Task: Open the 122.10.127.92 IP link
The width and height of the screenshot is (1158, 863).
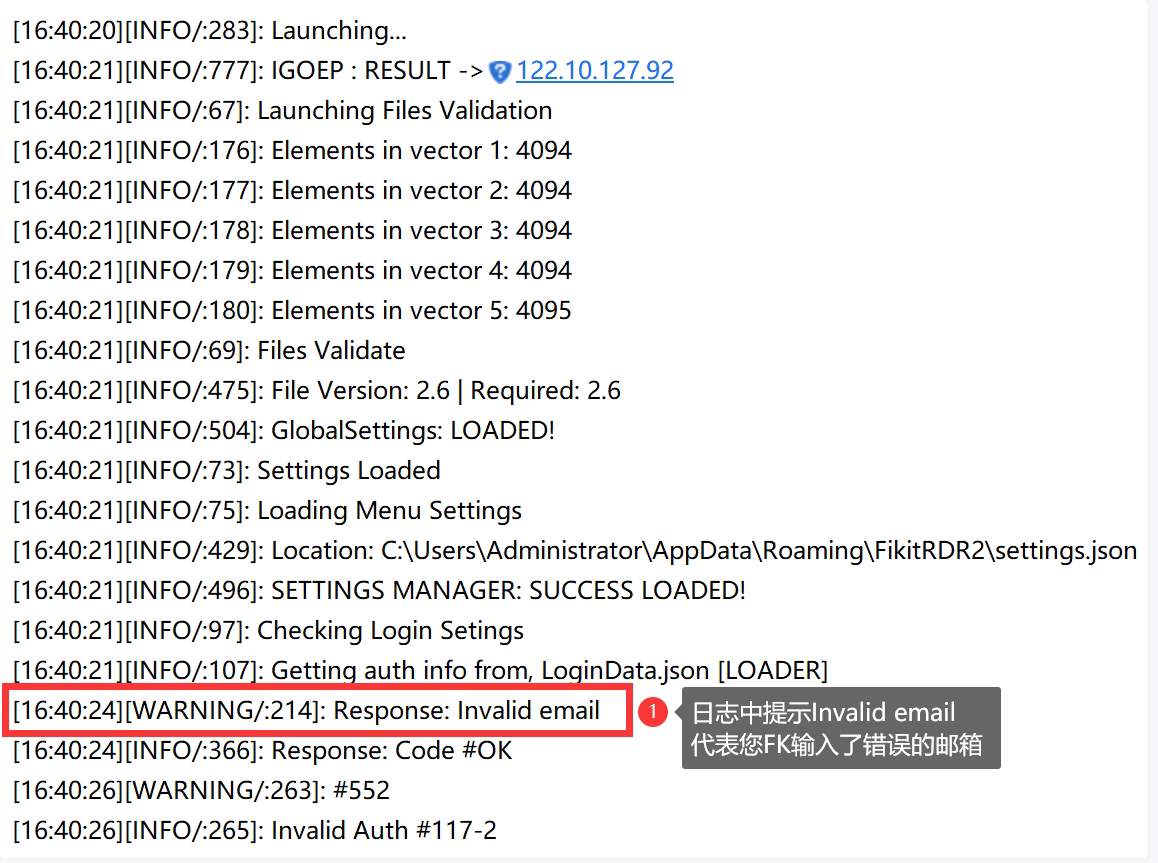Action: pos(595,70)
